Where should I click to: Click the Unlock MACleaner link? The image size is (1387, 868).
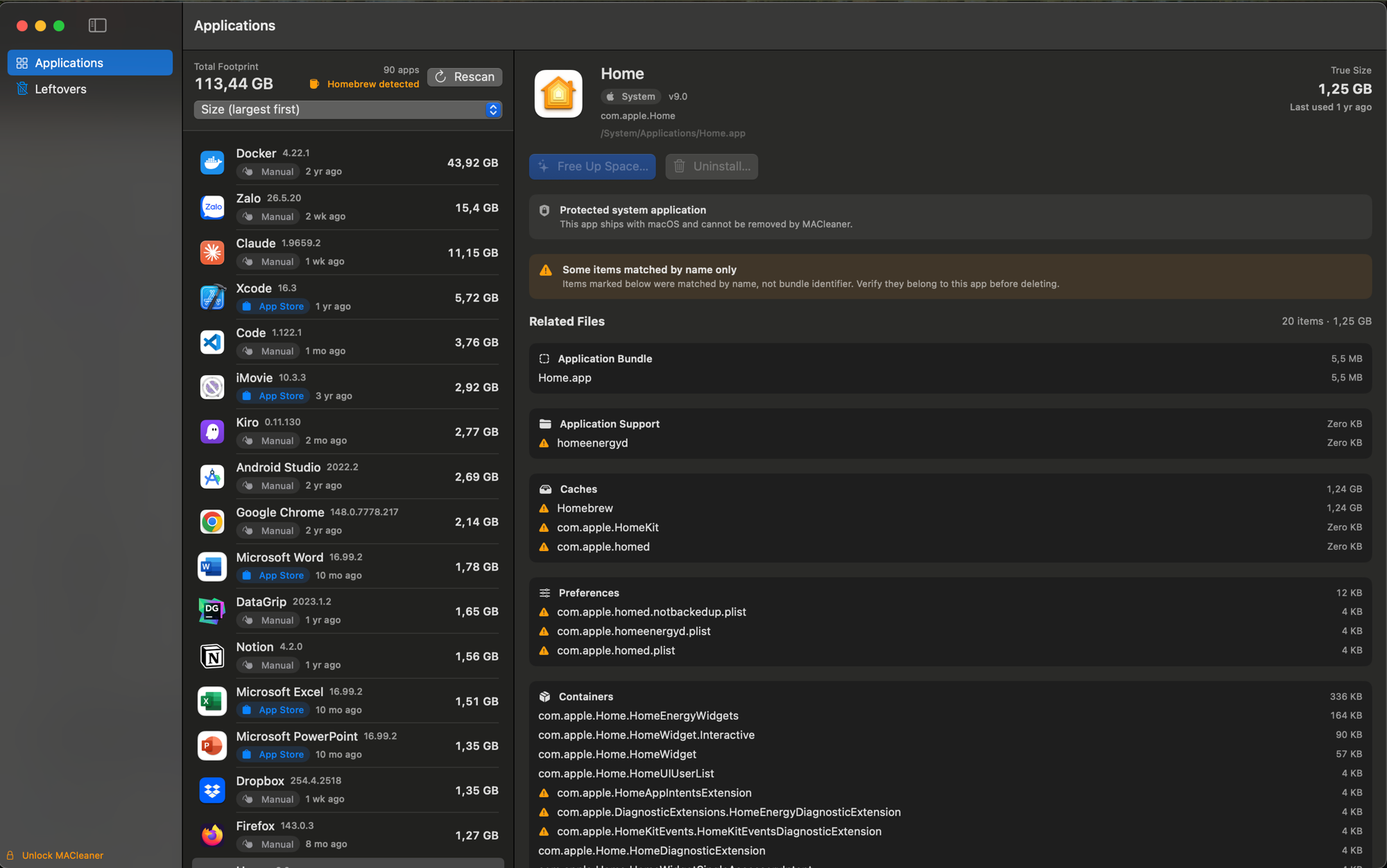click(x=62, y=855)
